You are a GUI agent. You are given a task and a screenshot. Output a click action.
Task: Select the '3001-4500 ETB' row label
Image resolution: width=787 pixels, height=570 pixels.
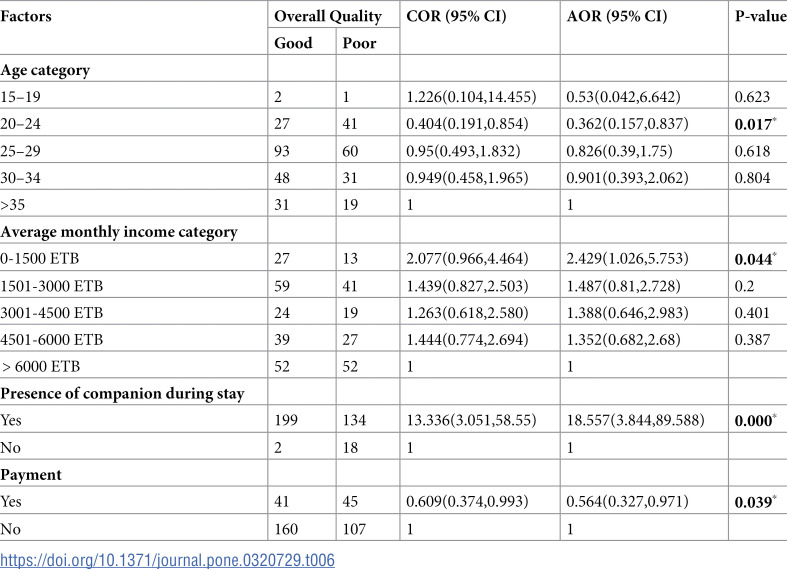tap(52, 313)
